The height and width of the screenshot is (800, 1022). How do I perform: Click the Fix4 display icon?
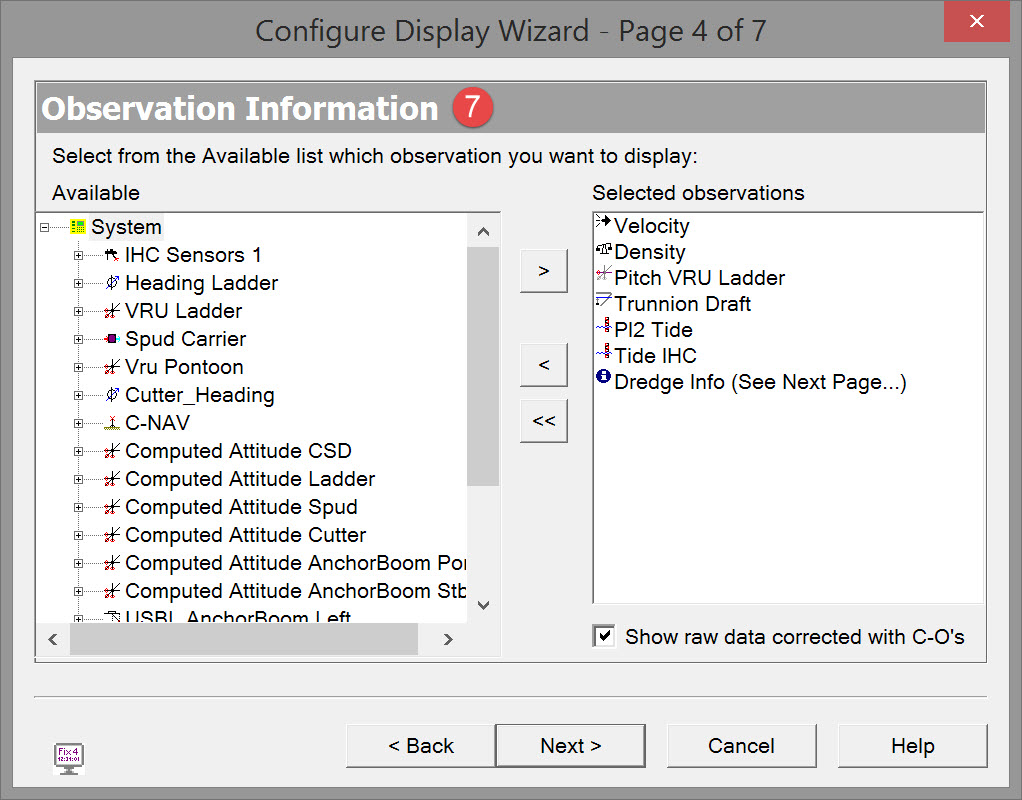pos(68,757)
